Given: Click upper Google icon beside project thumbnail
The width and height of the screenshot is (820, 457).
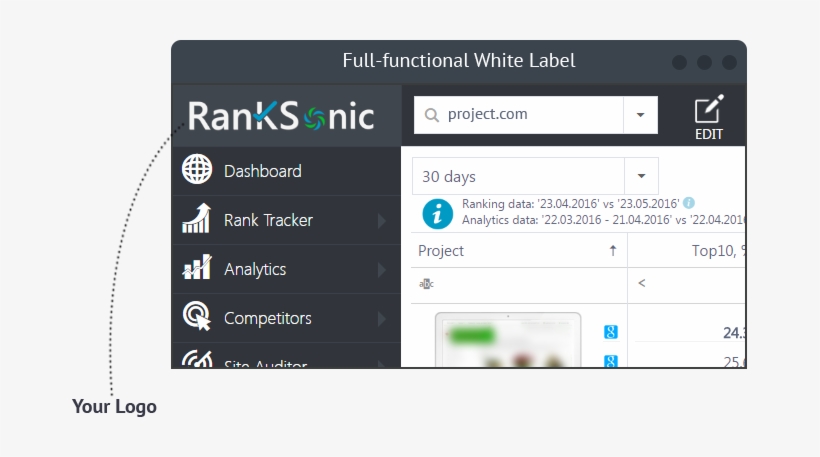Looking at the screenshot, I should pos(610,332).
